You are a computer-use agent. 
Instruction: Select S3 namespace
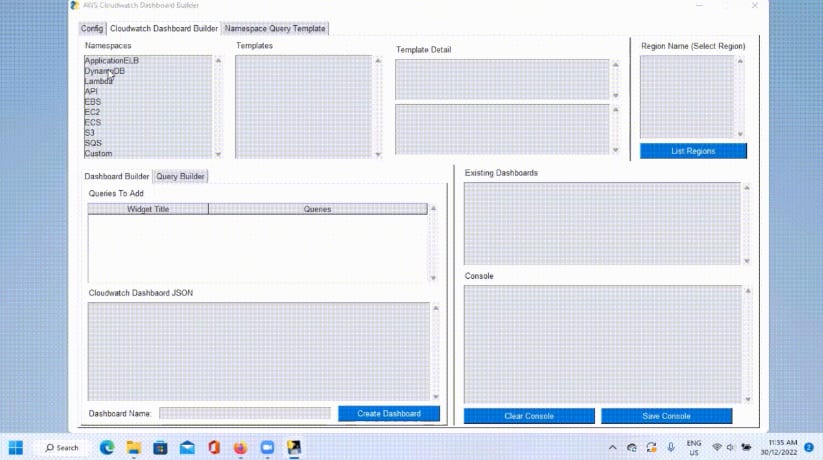click(89, 132)
